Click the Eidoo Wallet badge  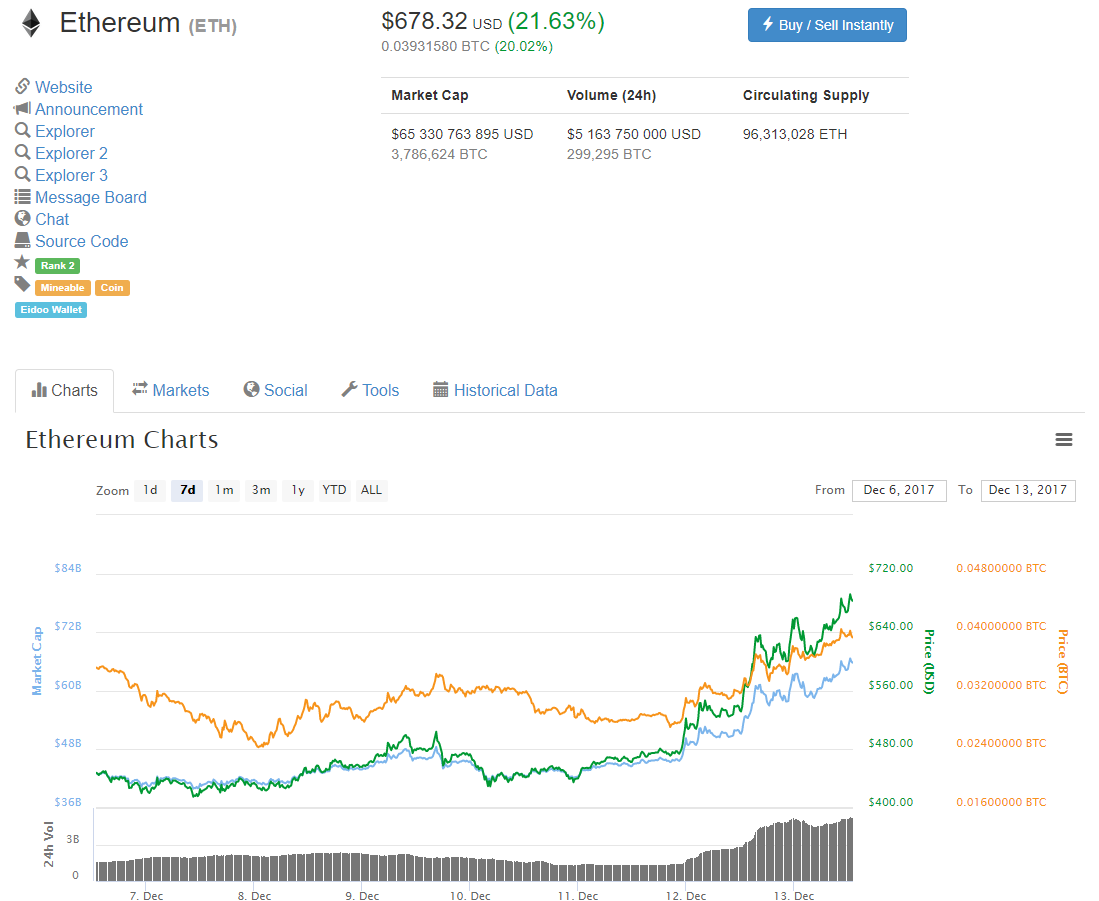[51, 310]
